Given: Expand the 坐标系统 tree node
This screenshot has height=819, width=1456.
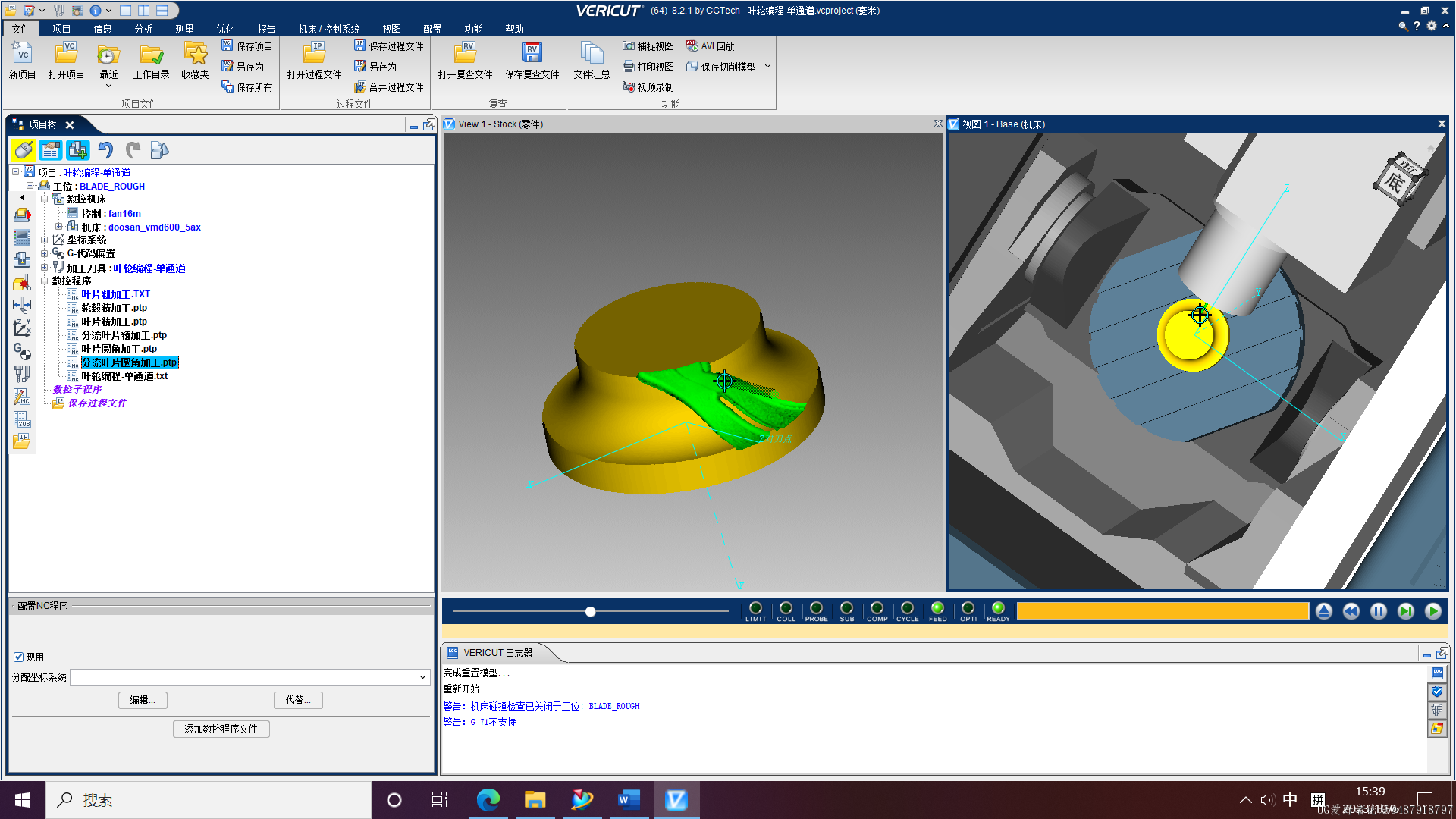Looking at the screenshot, I should [x=45, y=240].
